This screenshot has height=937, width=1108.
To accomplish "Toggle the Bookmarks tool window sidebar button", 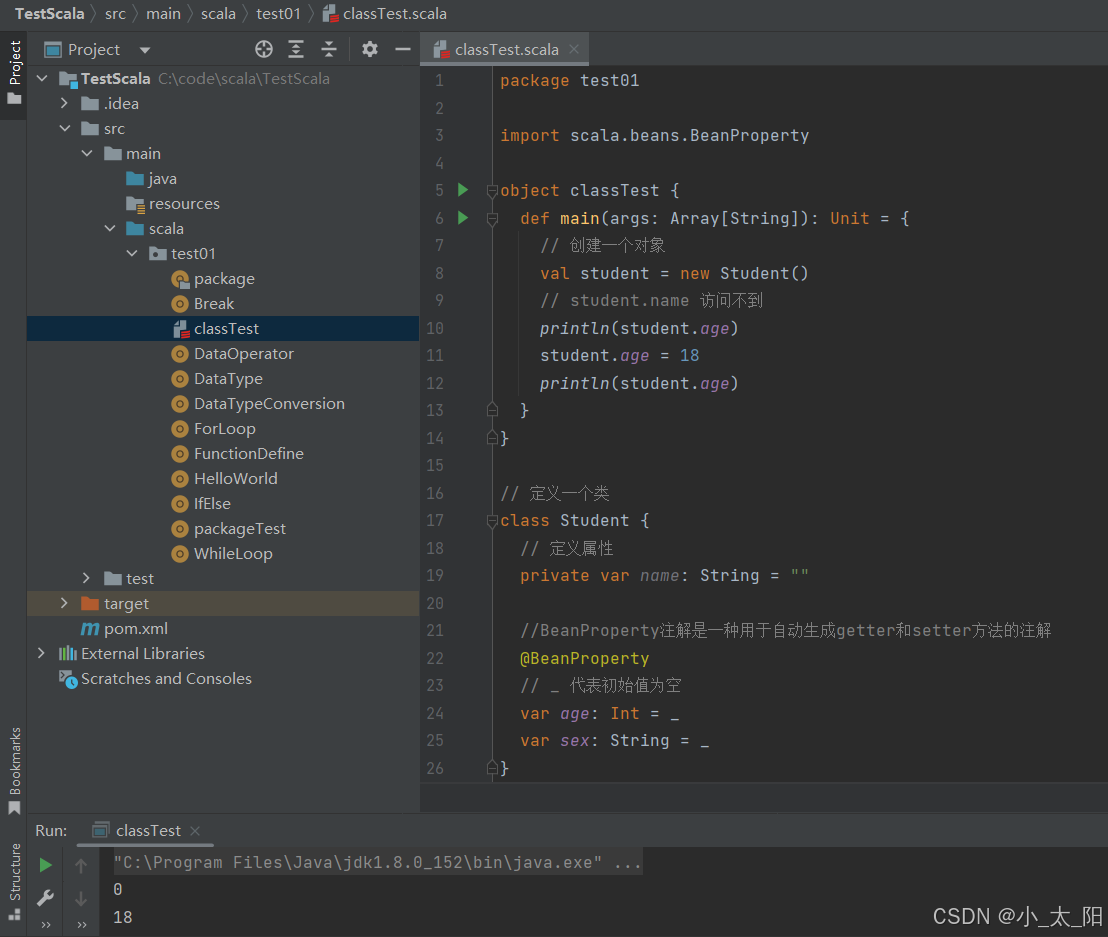I will [x=14, y=771].
